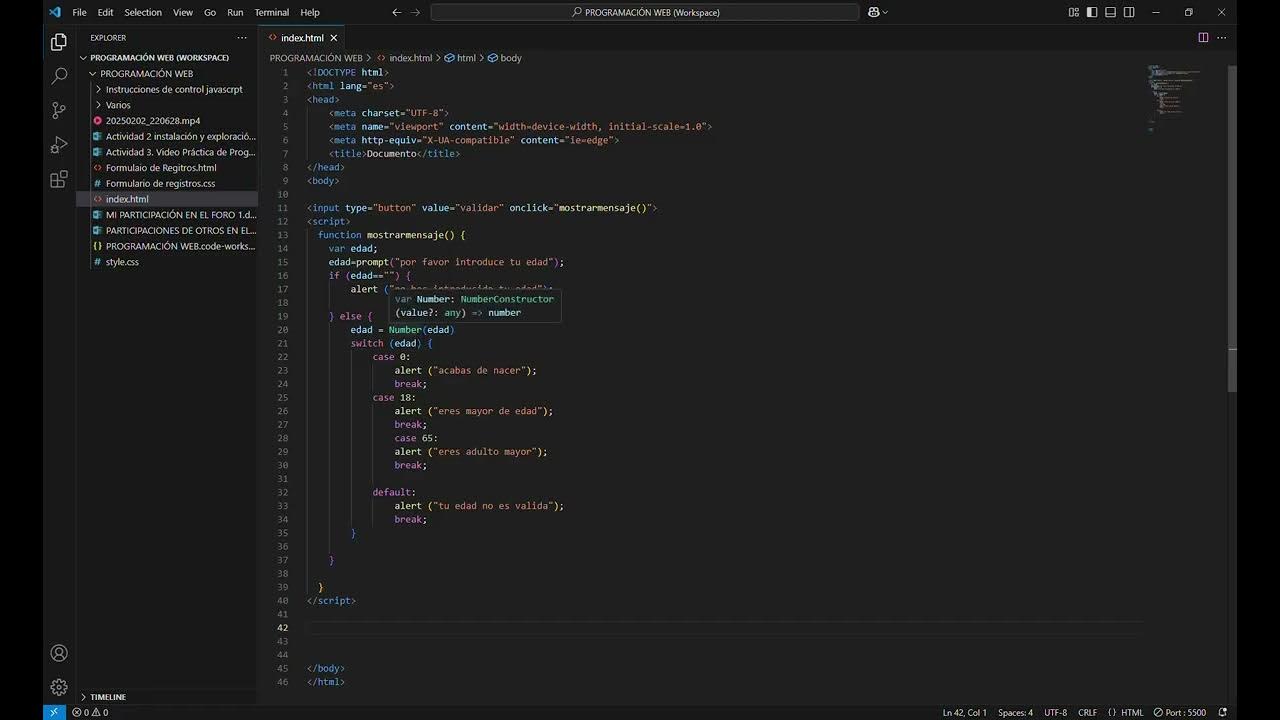
Task: Open editor More Actions ellipsis
Action: tap(1222, 37)
